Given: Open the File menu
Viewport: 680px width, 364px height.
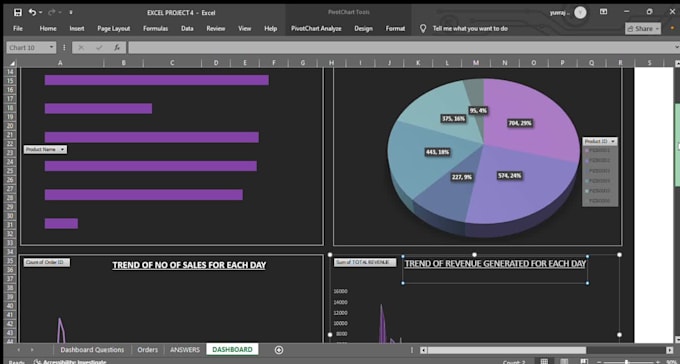Looking at the screenshot, I should [x=18, y=29].
